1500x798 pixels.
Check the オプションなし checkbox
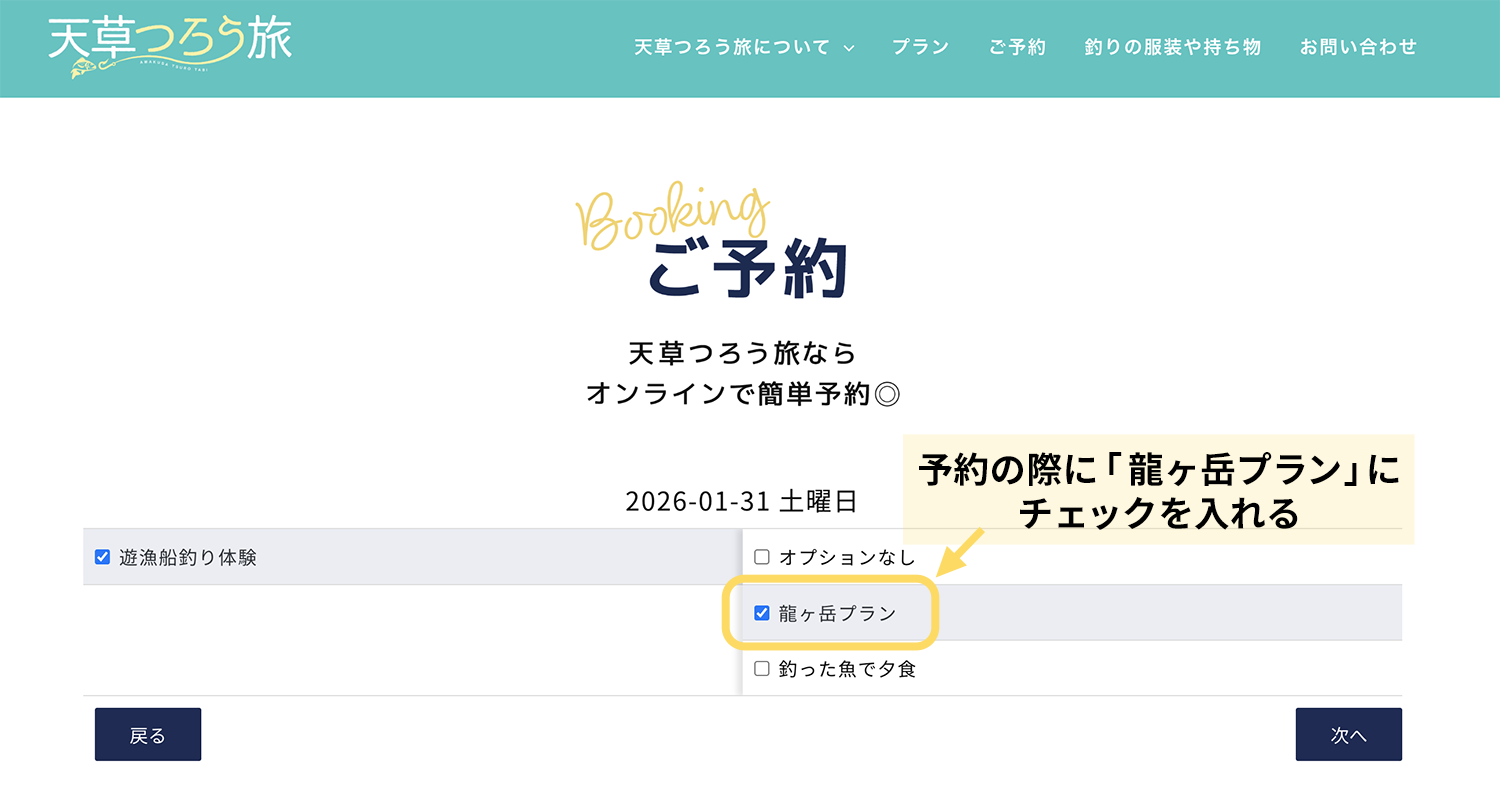[762, 557]
